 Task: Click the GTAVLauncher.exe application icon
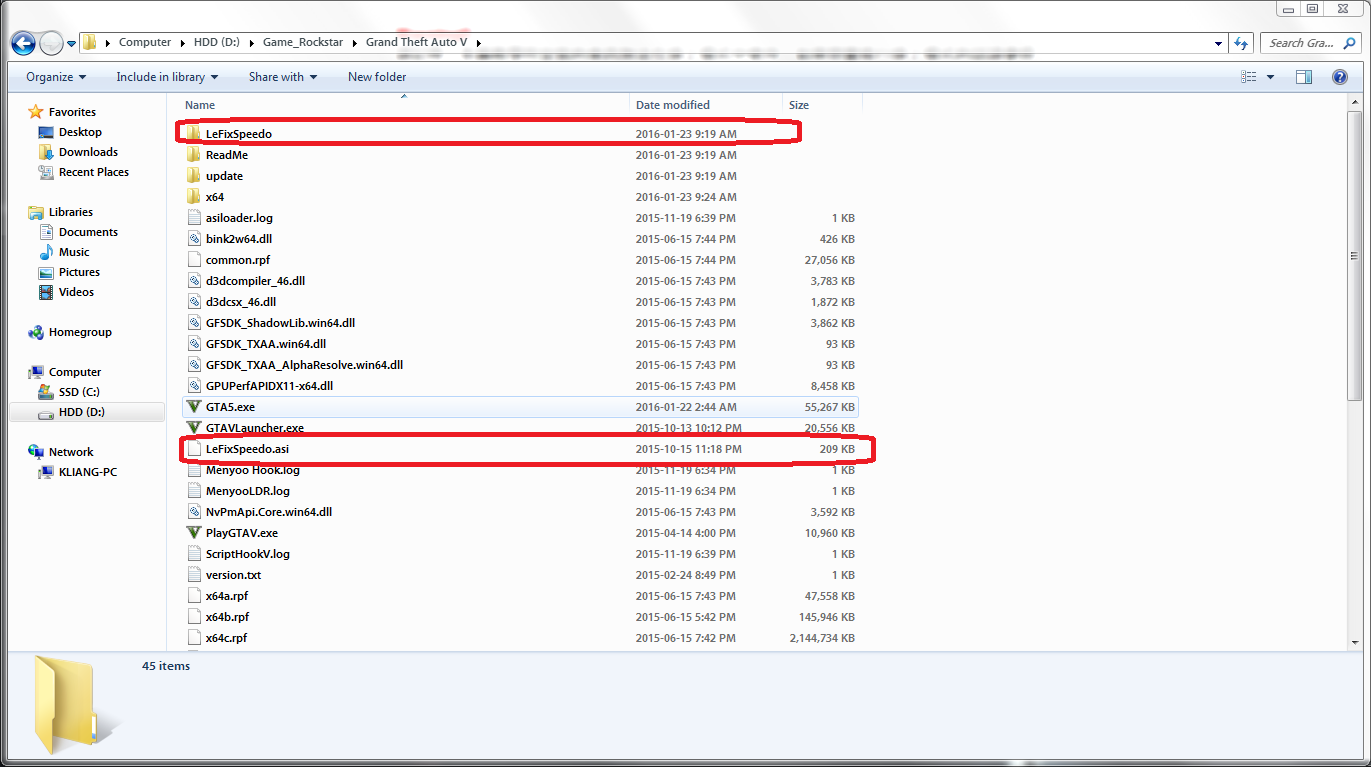coord(194,428)
